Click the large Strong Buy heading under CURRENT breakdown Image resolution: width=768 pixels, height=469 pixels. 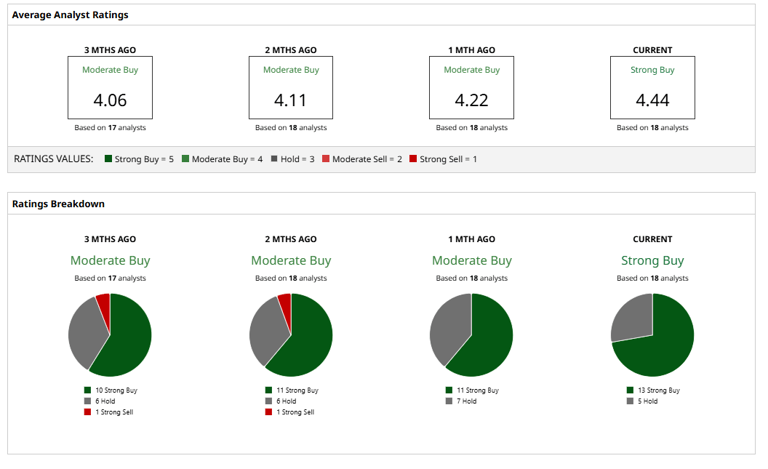click(652, 261)
